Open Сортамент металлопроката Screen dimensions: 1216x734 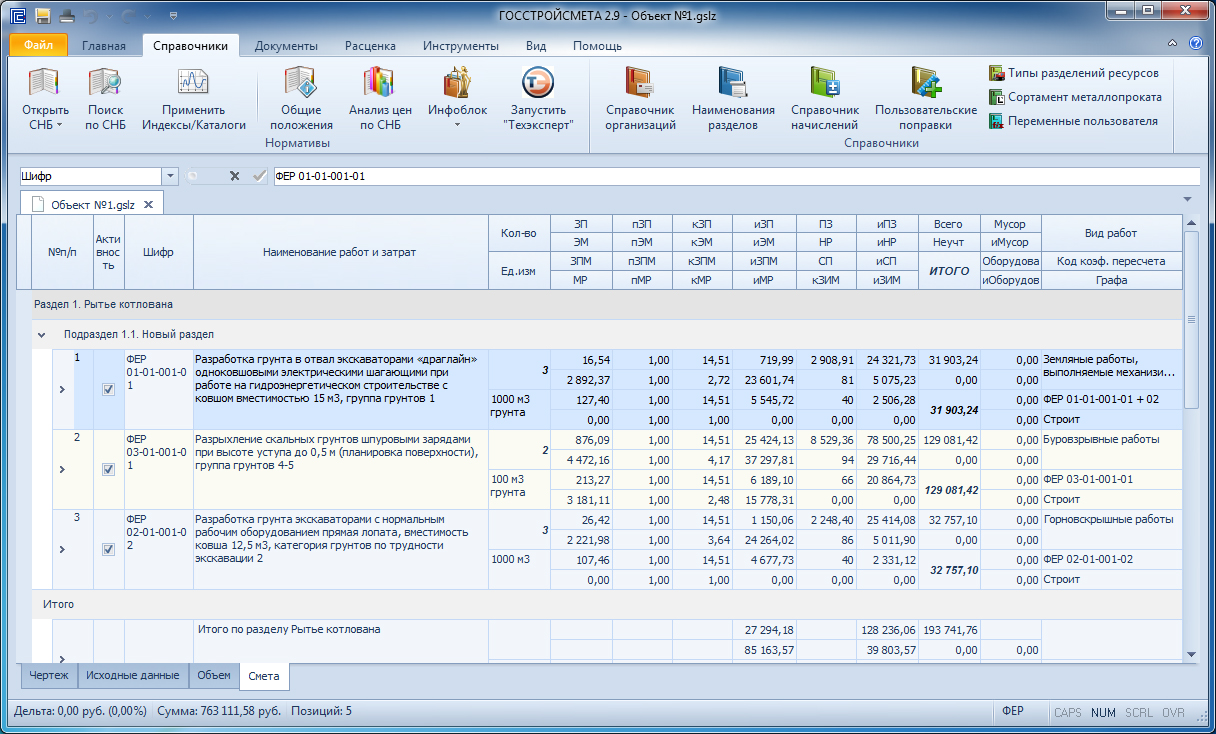pyautogui.click(x=1075, y=97)
